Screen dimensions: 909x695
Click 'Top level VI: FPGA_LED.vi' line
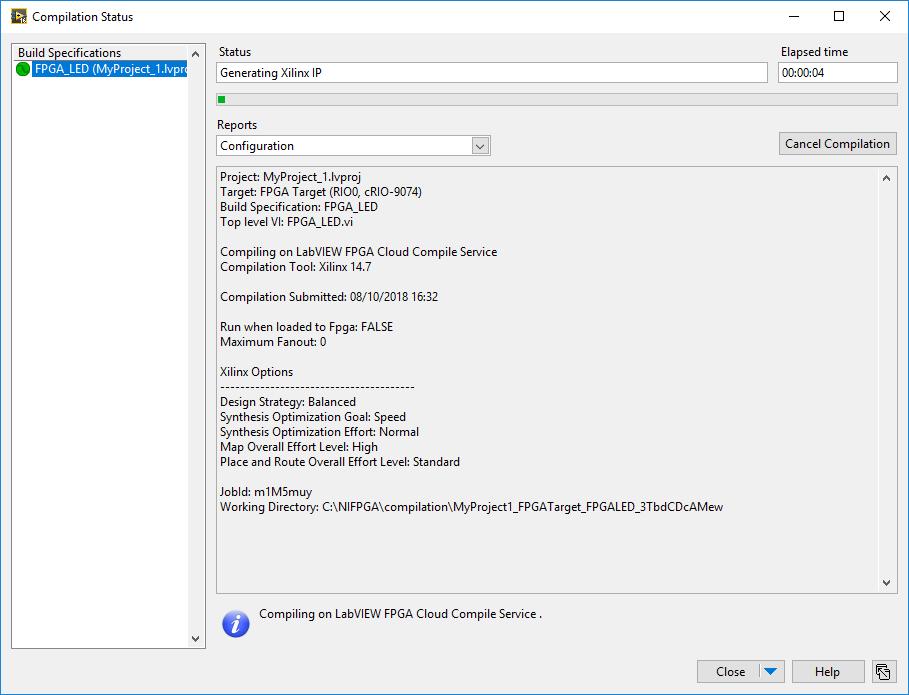286,222
